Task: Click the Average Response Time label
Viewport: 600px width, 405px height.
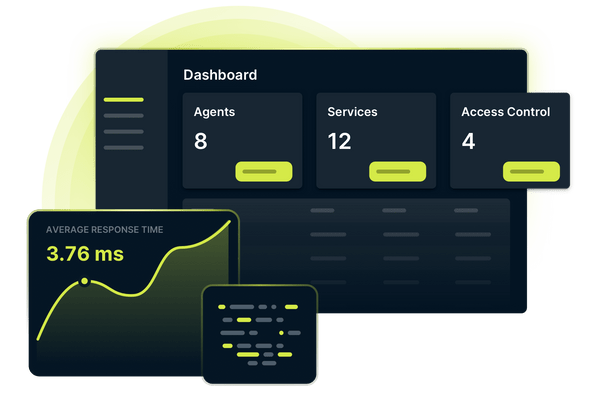Action: (104, 230)
